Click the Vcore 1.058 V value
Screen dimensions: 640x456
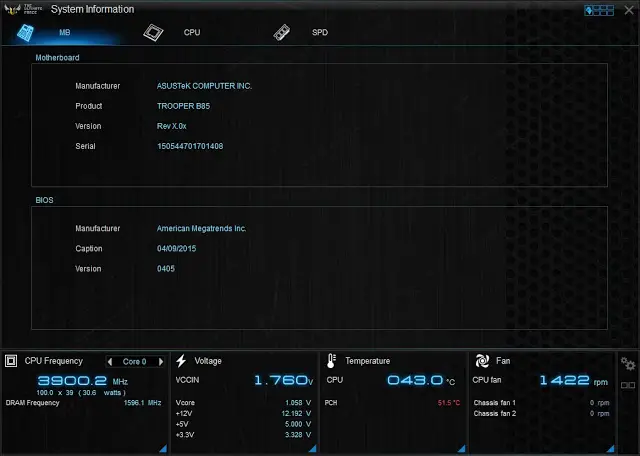(298, 403)
